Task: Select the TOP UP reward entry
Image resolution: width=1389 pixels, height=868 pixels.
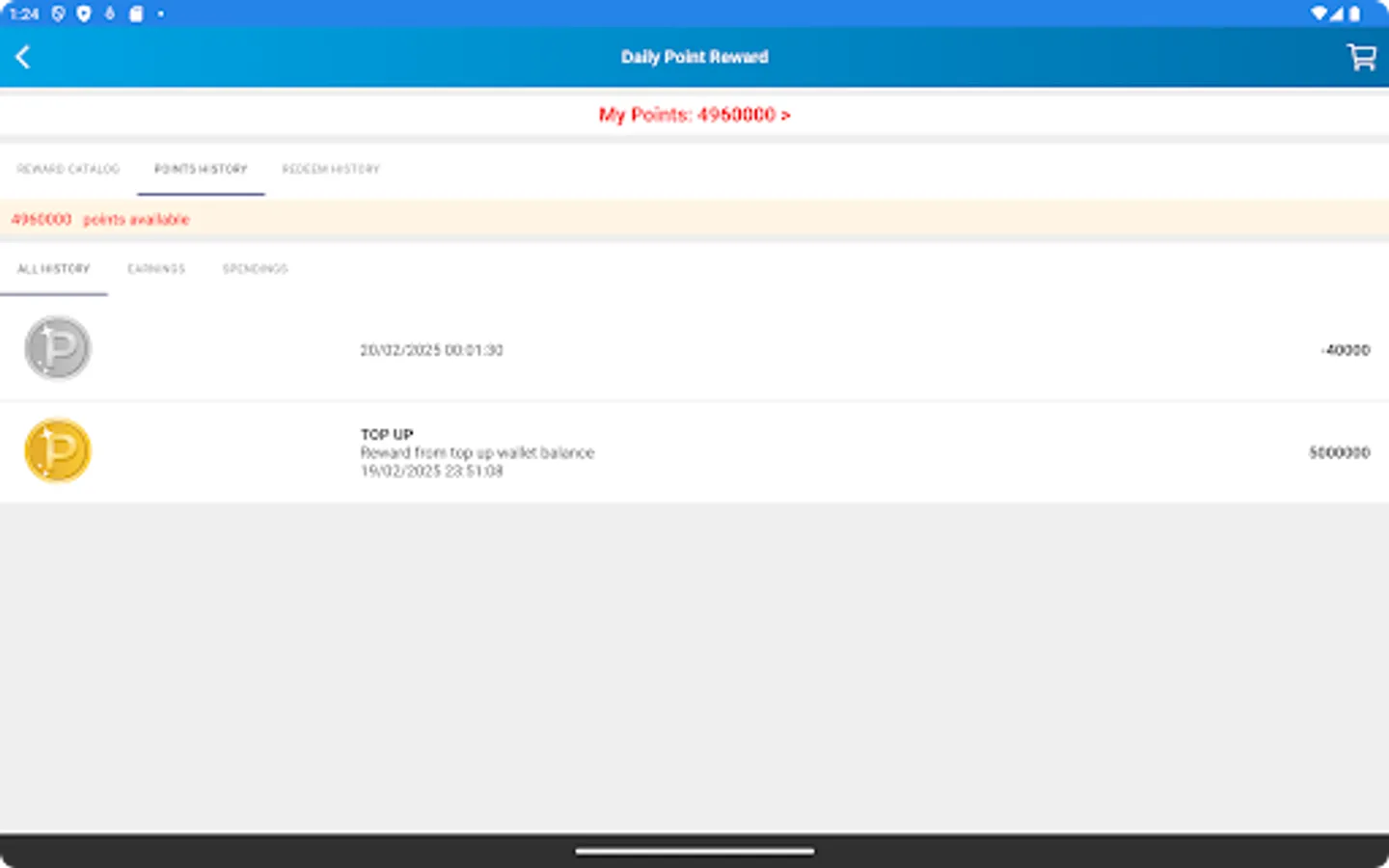Action: [x=694, y=450]
